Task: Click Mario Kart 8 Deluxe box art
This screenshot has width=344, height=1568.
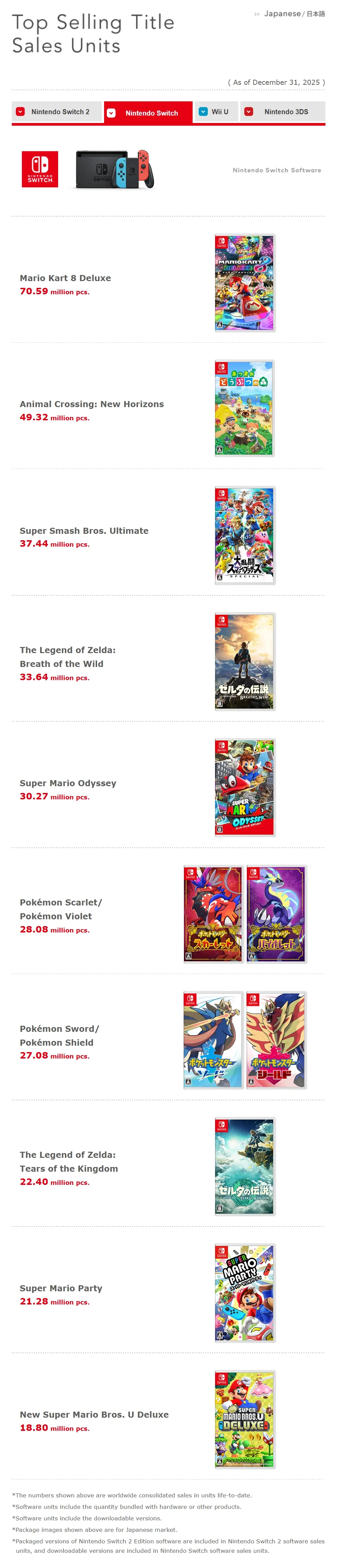Action: (x=245, y=283)
